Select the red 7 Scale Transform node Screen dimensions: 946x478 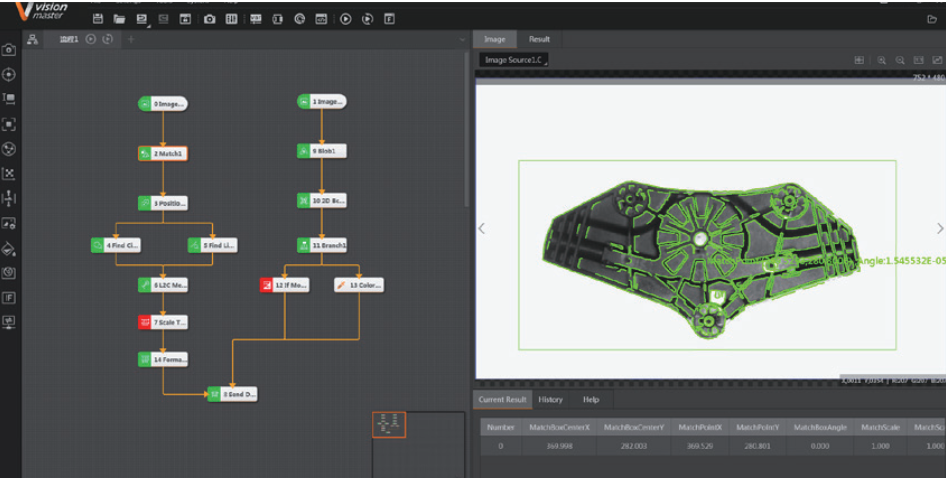point(163,322)
